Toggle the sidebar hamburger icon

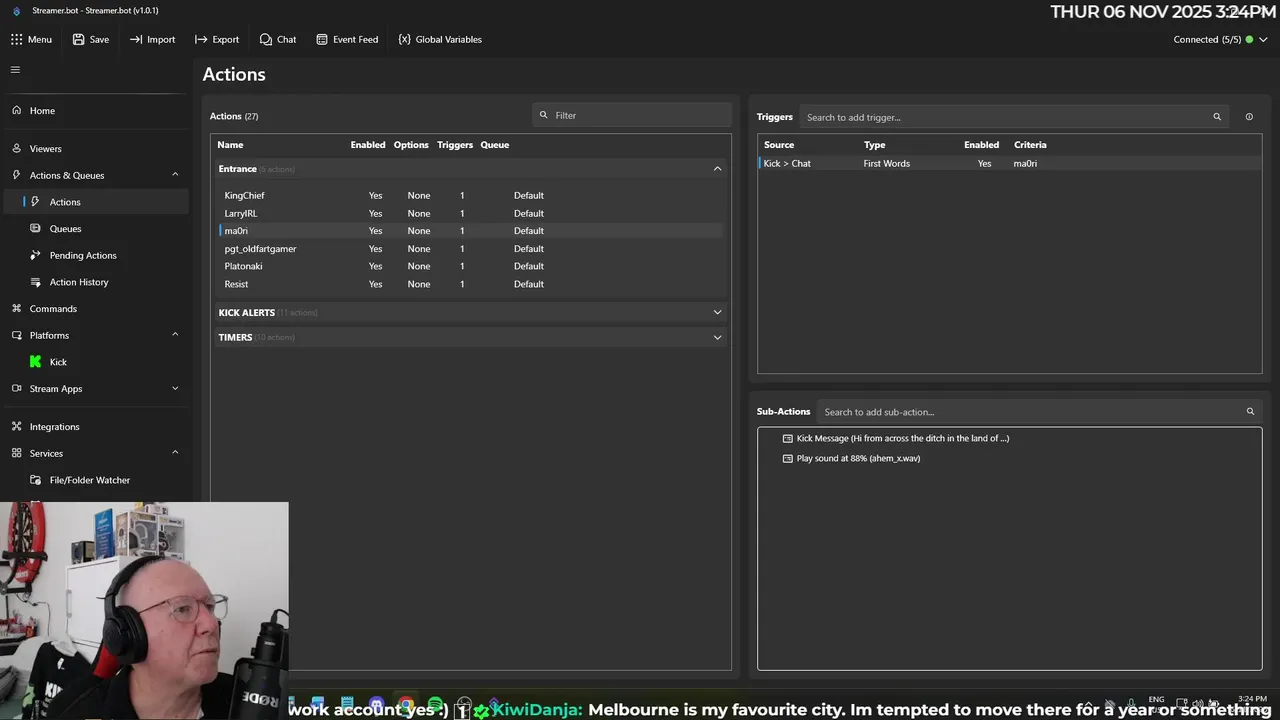(15, 70)
